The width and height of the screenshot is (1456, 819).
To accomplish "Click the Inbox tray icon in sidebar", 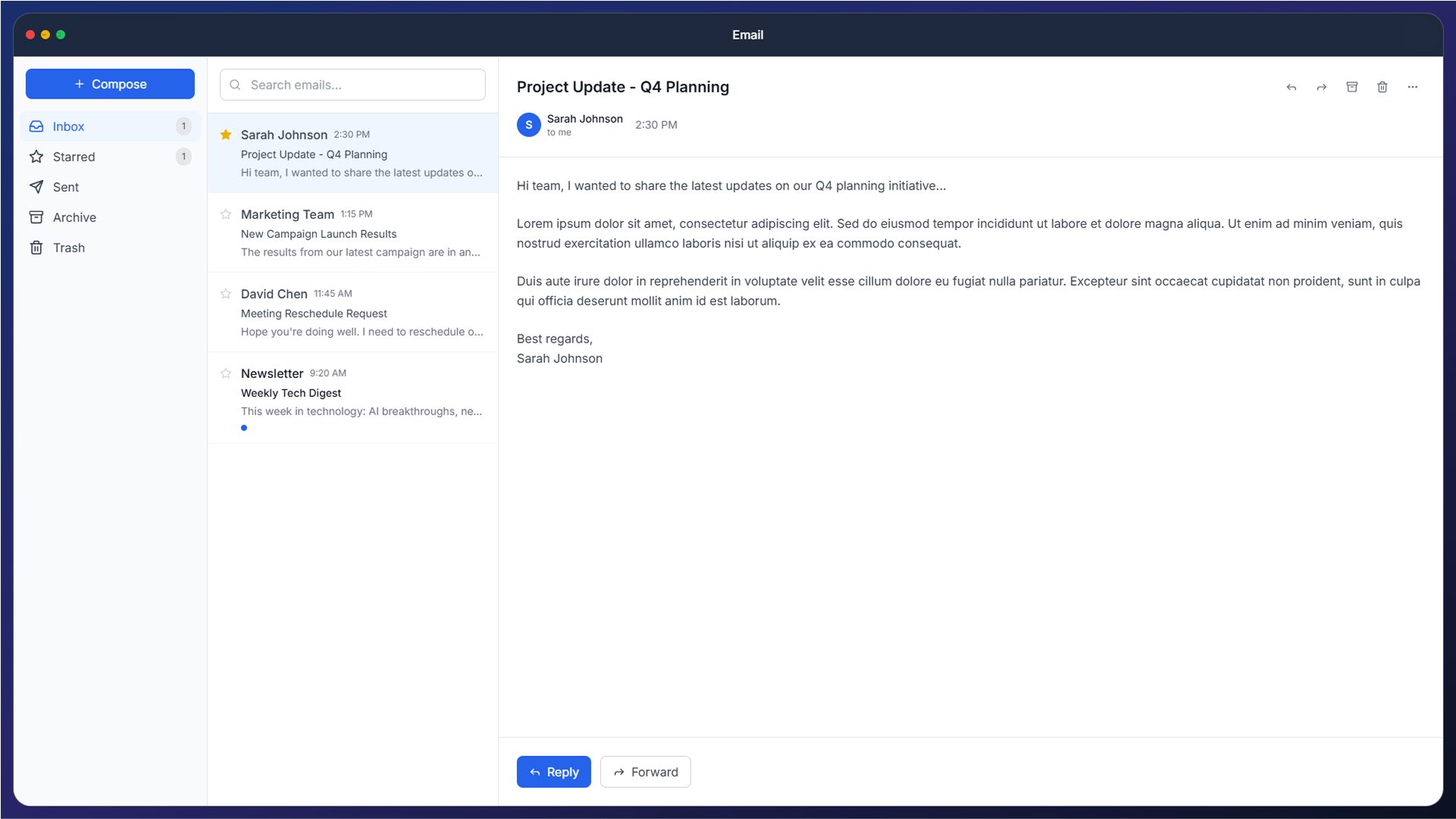I will pyautogui.click(x=36, y=127).
